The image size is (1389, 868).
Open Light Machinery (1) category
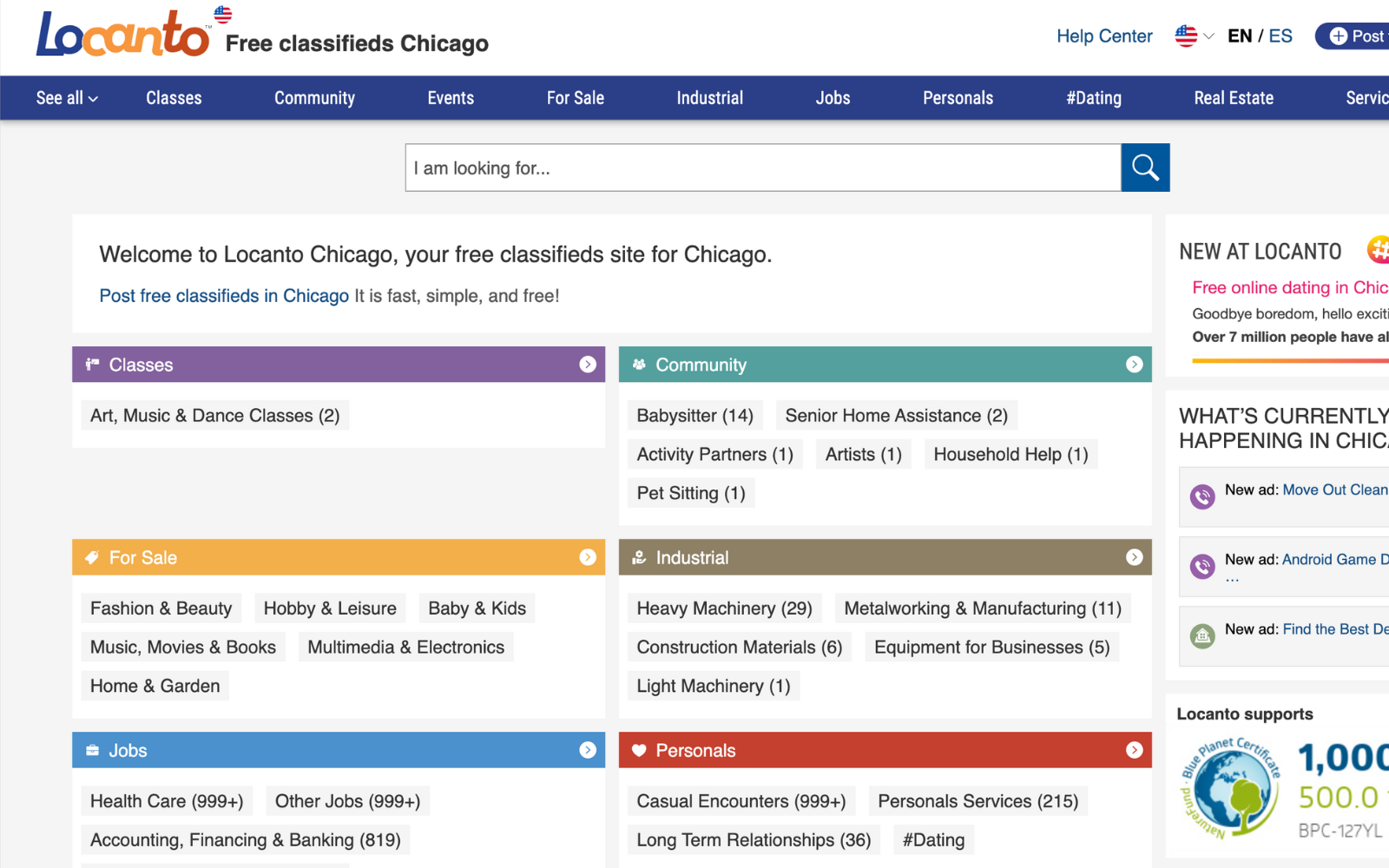coord(714,686)
